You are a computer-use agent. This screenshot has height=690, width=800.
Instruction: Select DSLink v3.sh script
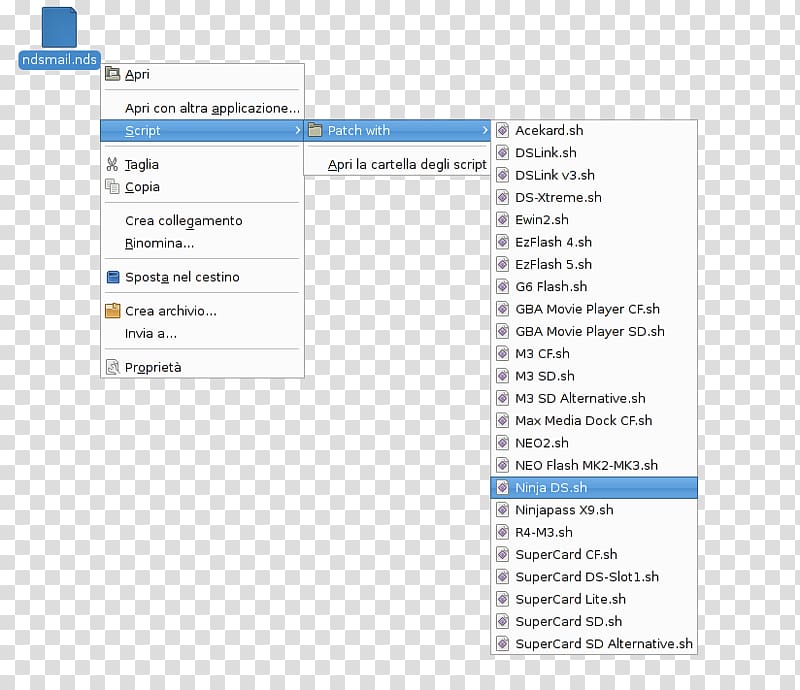pos(594,175)
